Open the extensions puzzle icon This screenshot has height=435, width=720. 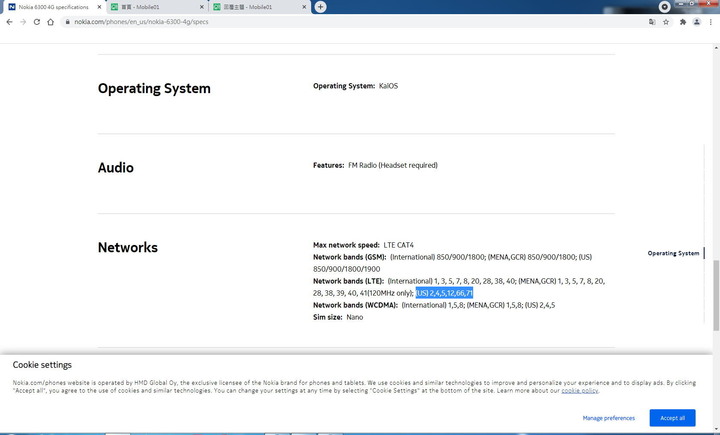tap(683, 22)
